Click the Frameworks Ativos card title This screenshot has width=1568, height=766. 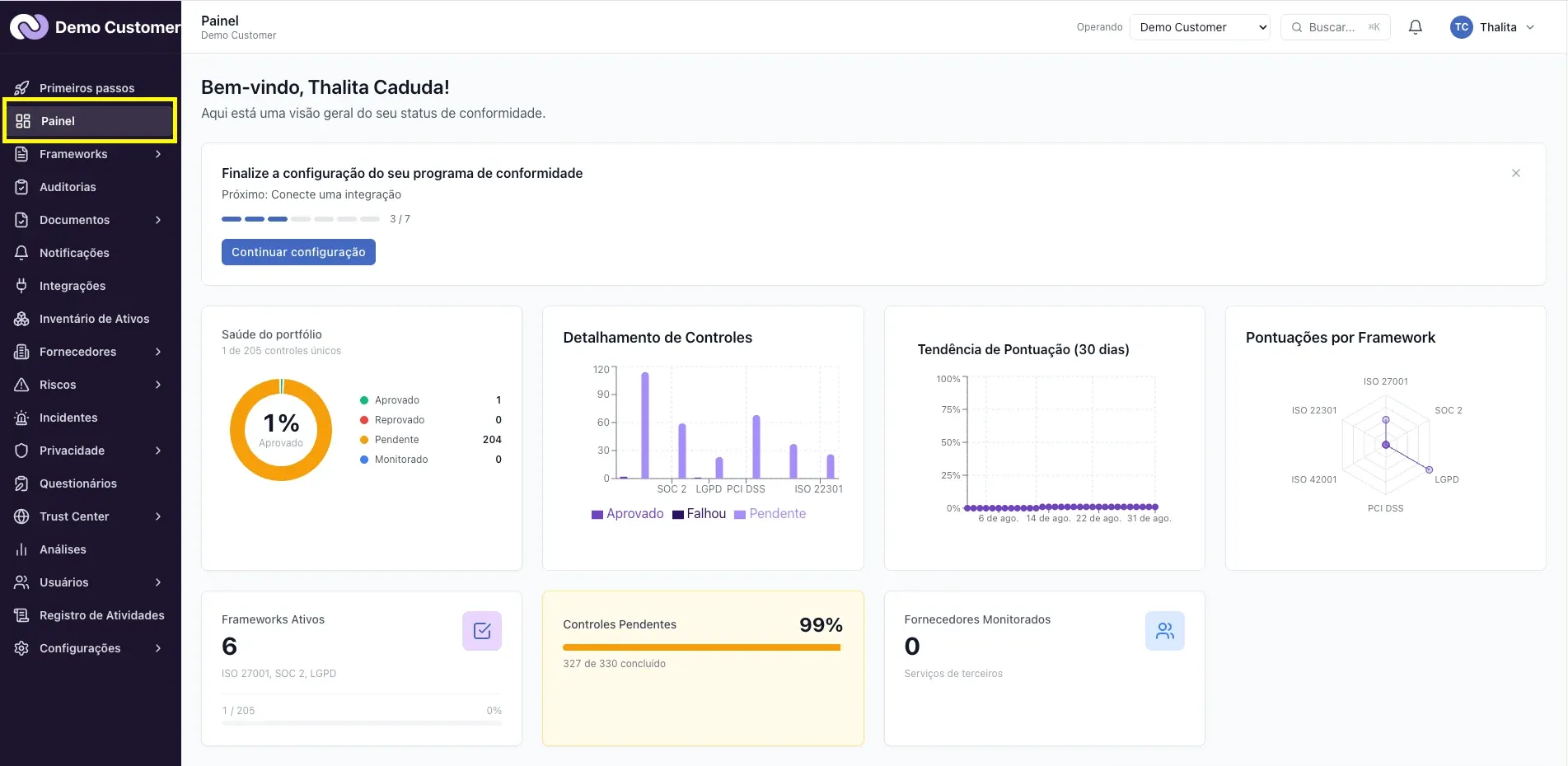coord(273,619)
